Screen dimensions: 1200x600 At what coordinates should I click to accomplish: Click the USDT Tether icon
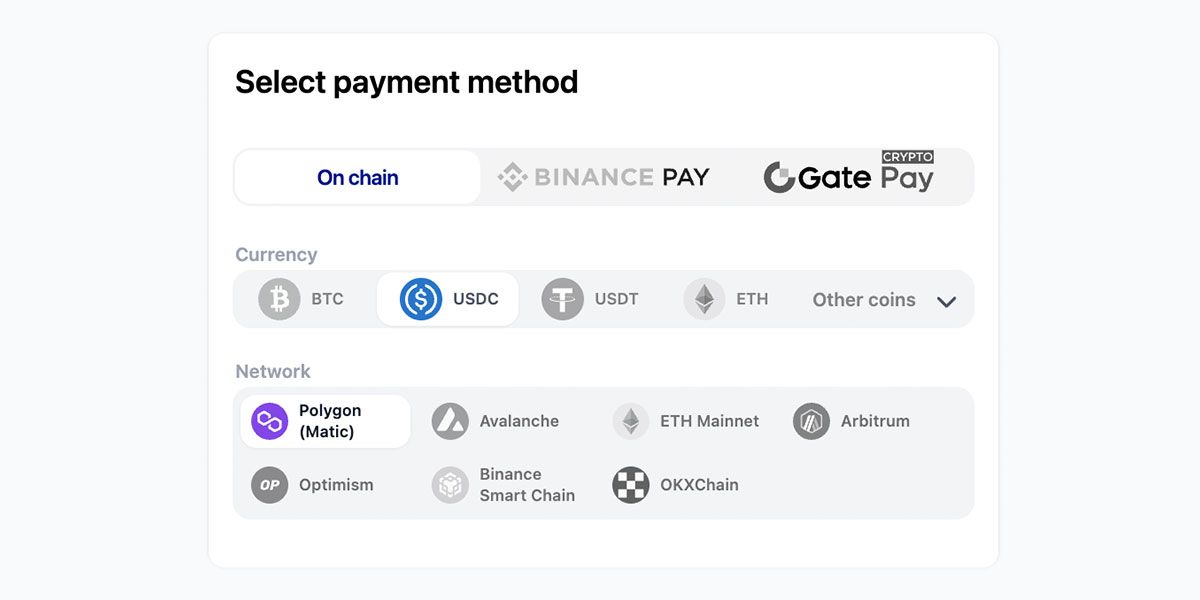point(562,298)
